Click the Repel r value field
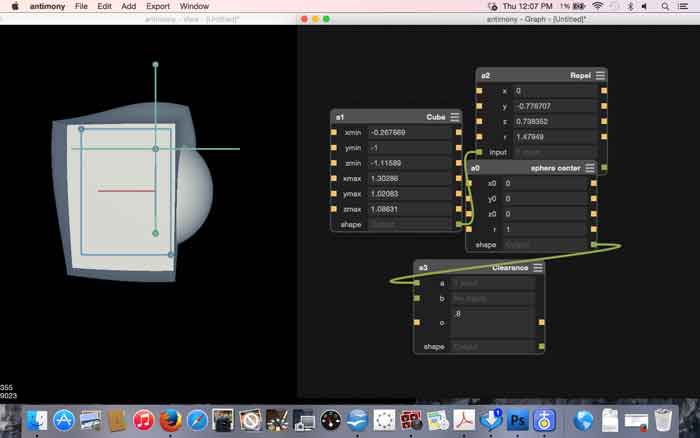The width and height of the screenshot is (700, 438). pos(555,137)
